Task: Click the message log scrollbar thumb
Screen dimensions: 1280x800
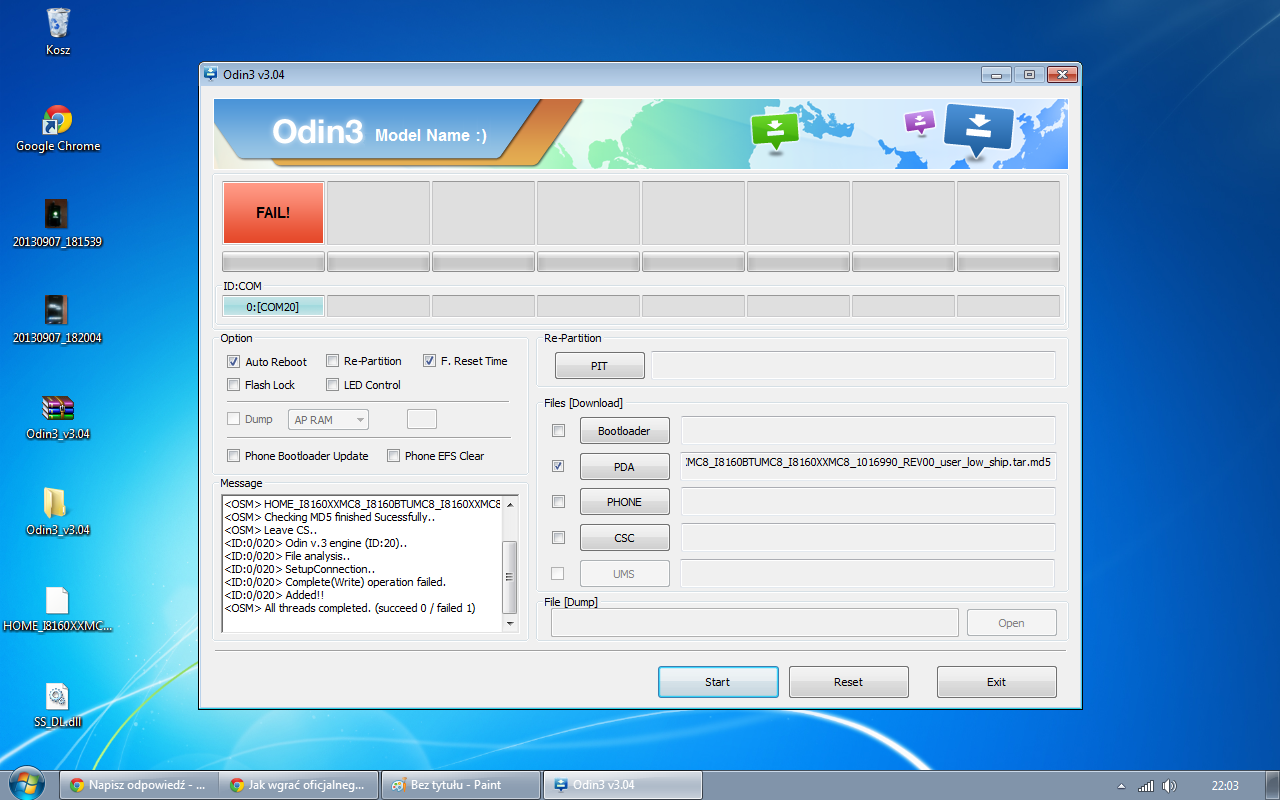Action: [510, 577]
